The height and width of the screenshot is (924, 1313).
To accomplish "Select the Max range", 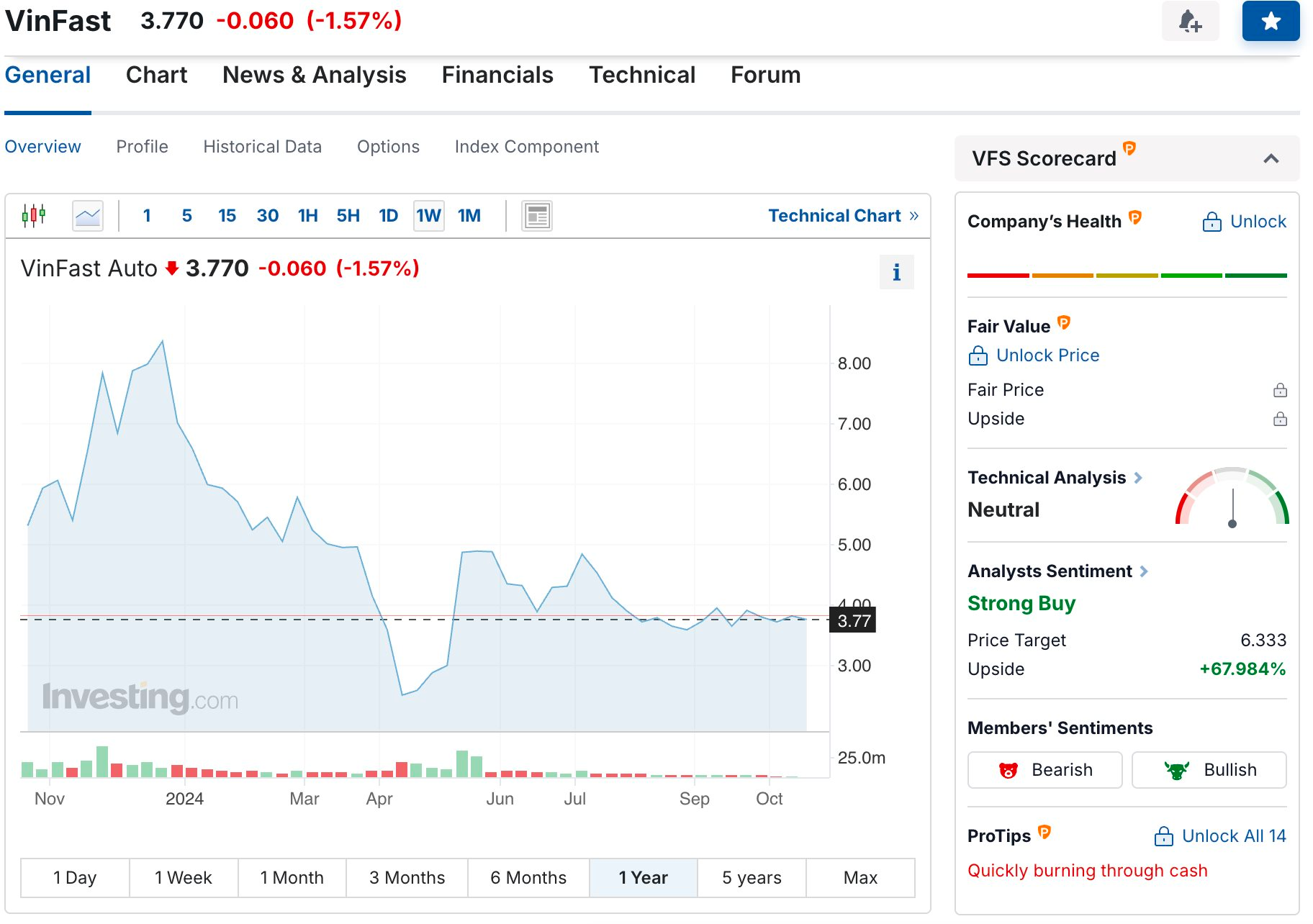I will [860, 878].
